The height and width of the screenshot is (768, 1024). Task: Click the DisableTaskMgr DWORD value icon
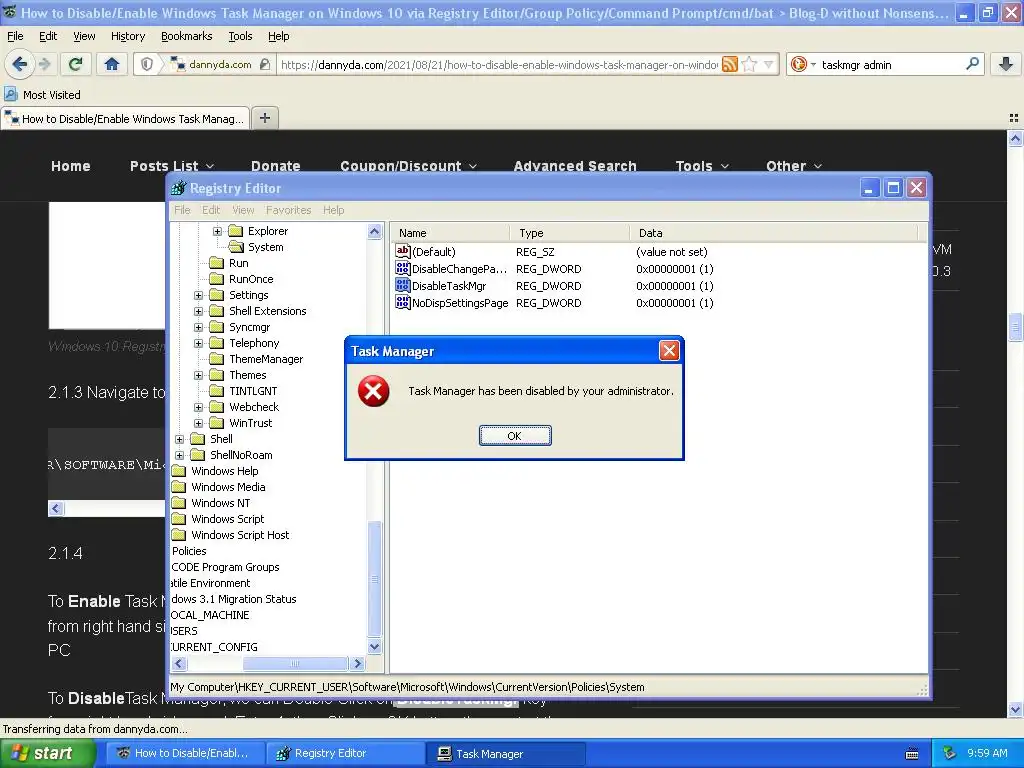(x=402, y=285)
